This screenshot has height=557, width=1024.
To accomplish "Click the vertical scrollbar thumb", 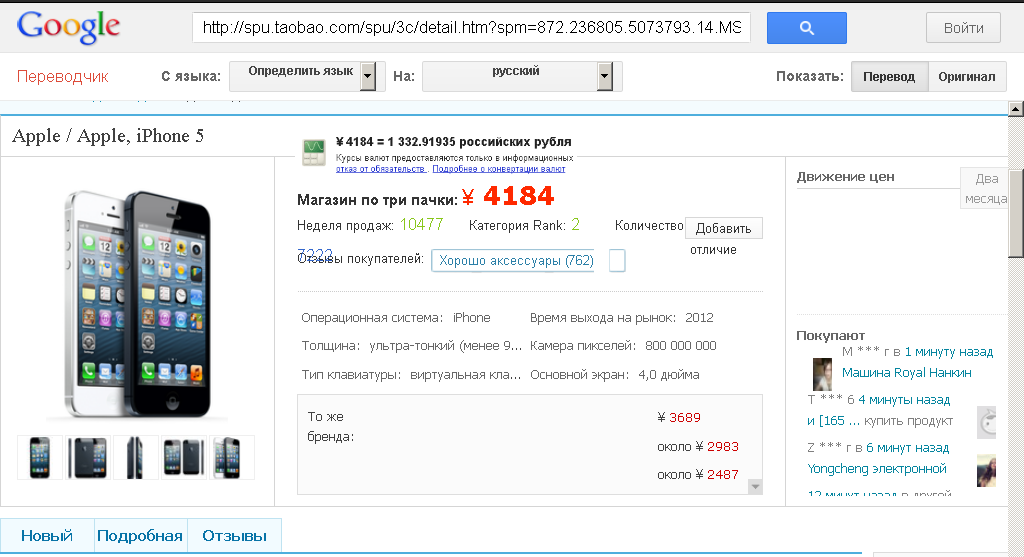I will pos(1016,214).
